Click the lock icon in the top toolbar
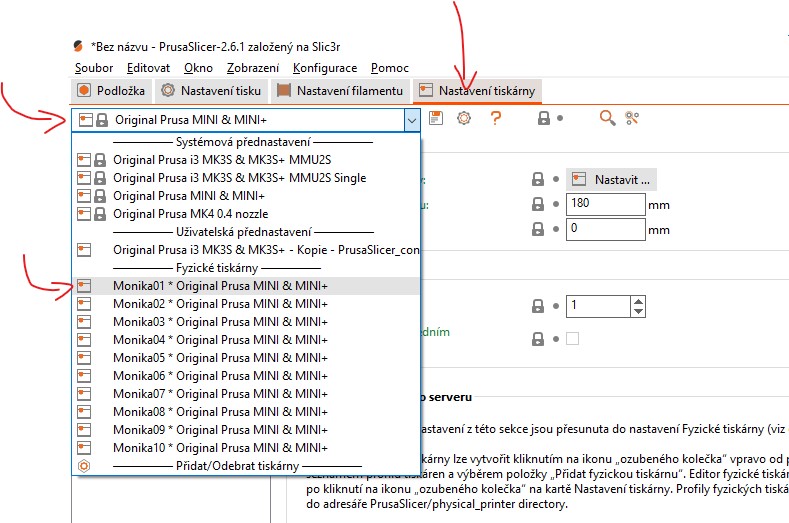This screenshot has width=789, height=523. tap(543, 118)
